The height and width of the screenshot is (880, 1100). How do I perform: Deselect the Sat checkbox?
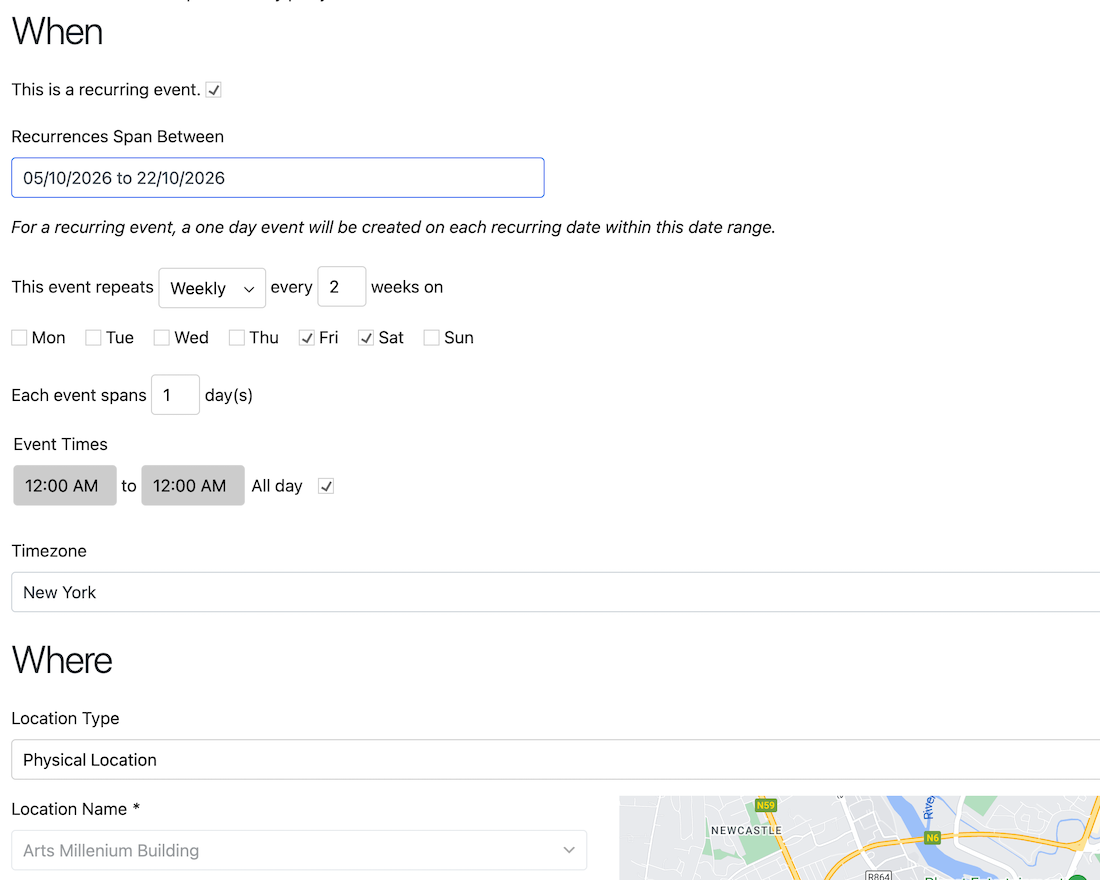(x=366, y=338)
